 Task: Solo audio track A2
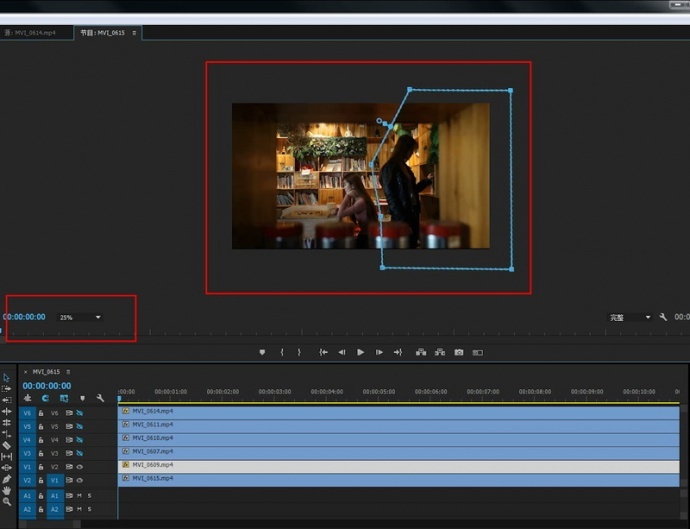pyautogui.click(x=88, y=509)
